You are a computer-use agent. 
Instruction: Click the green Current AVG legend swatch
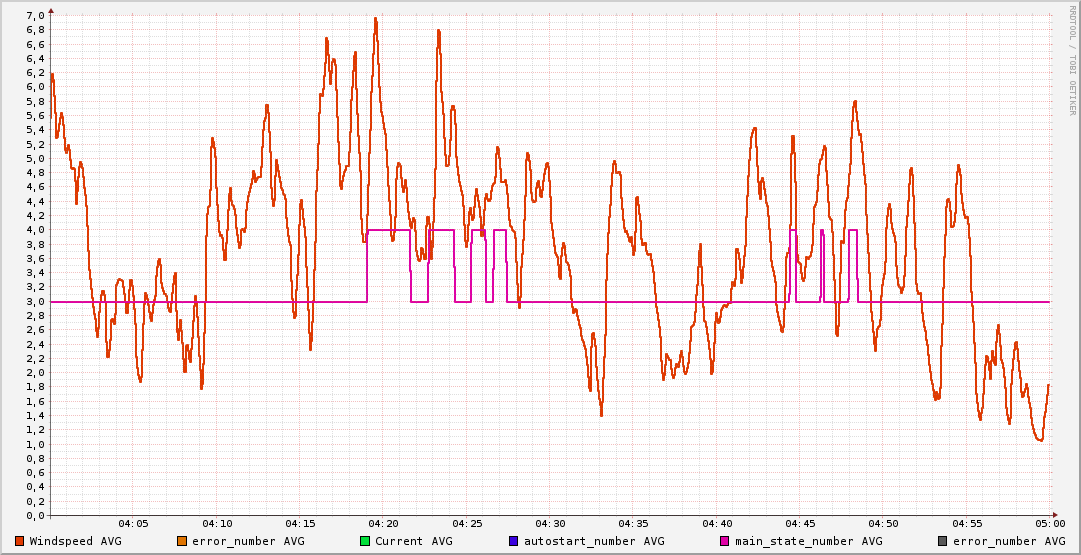coord(364,541)
